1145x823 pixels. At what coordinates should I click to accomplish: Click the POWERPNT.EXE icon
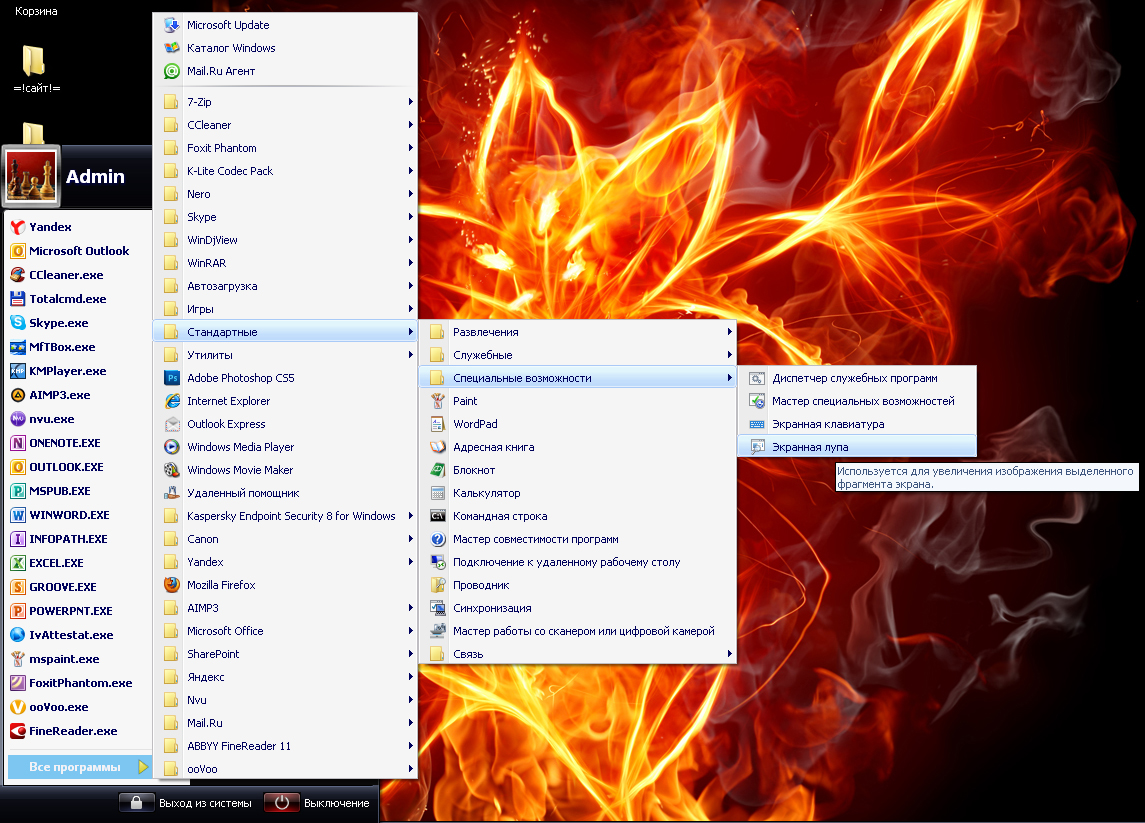[18, 611]
